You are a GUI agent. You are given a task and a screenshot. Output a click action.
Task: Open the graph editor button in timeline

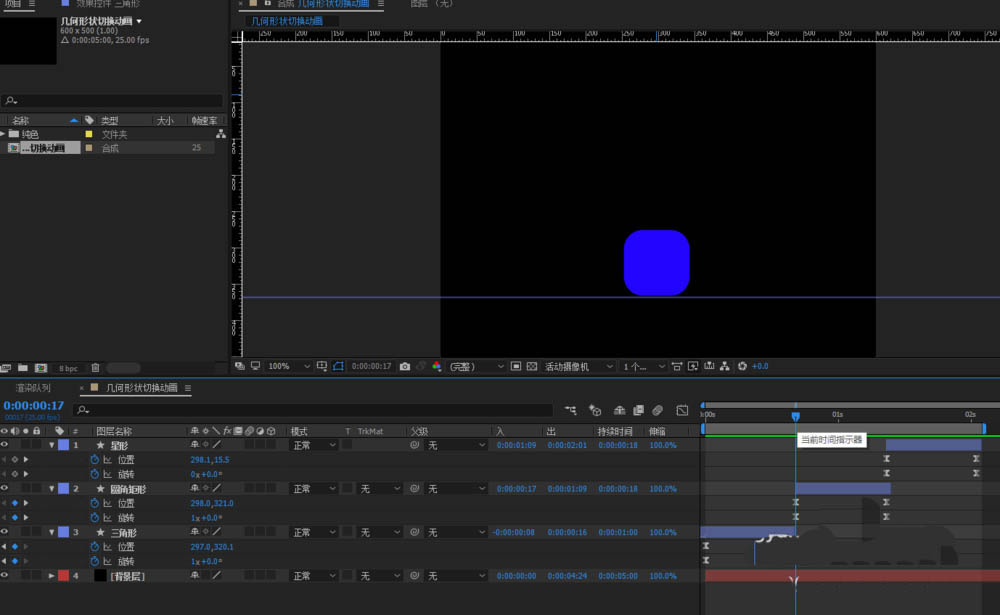tap(682, 410)
